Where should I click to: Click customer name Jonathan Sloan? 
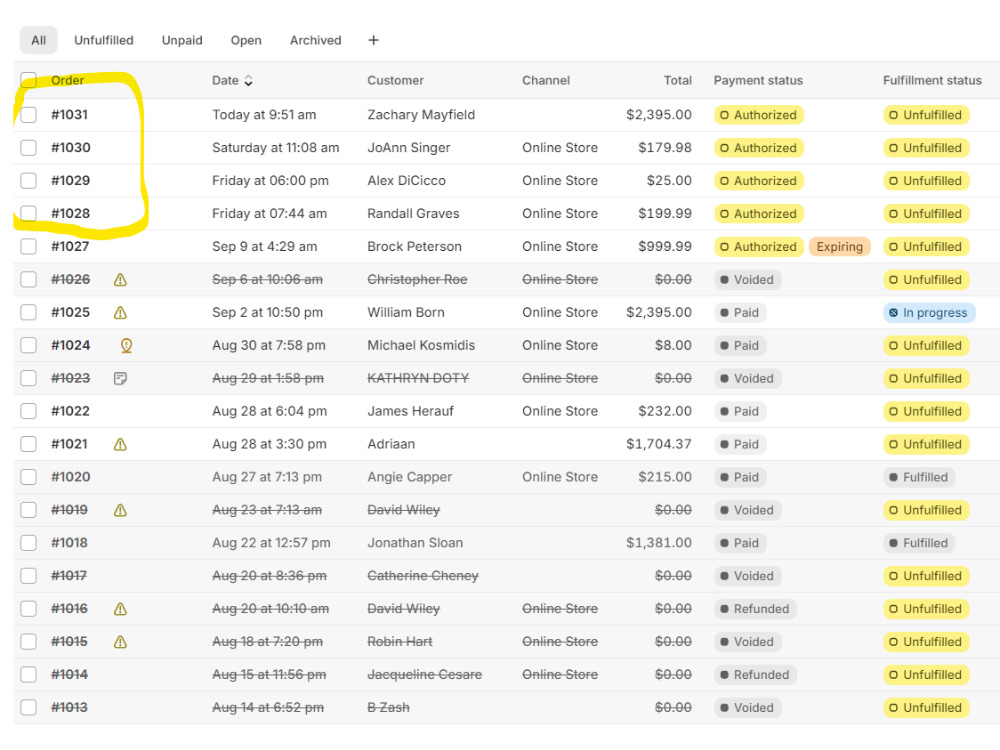point(415,543)
